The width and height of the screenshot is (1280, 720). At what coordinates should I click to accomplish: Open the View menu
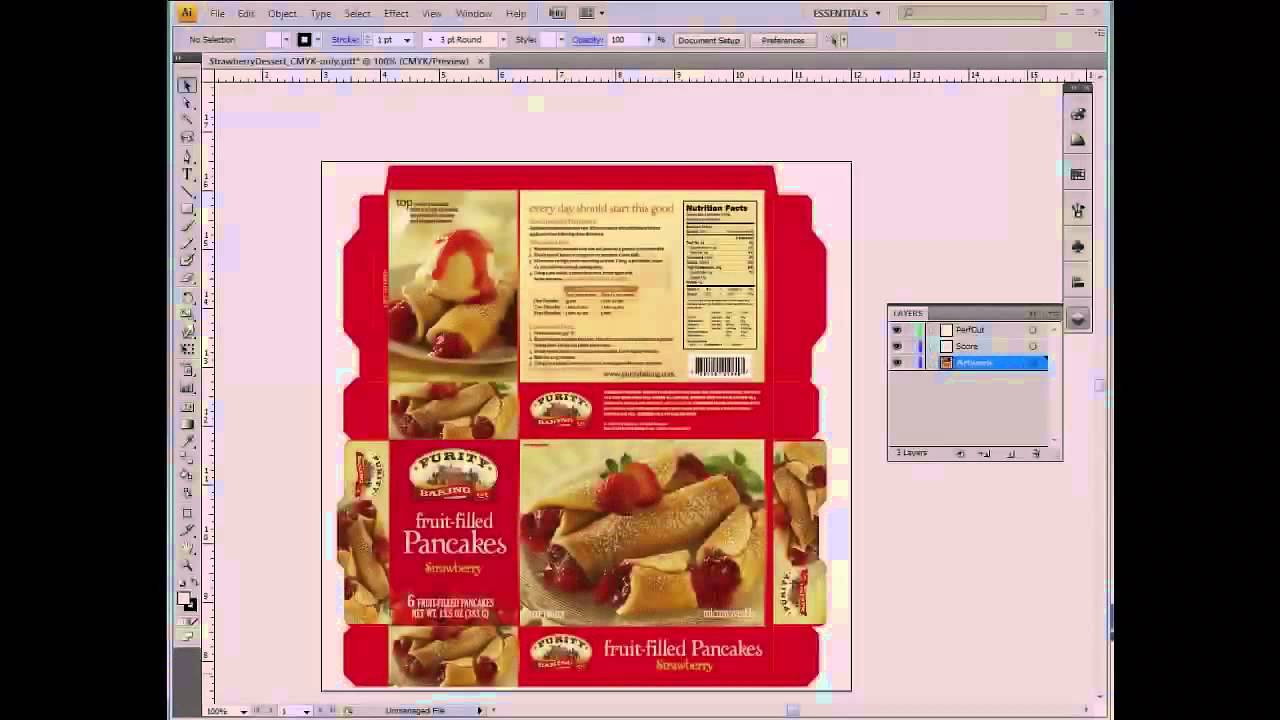click(432, 14)
